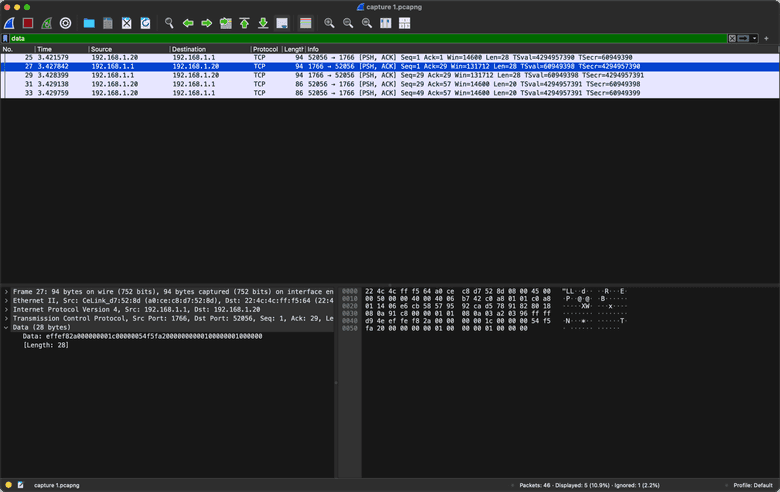Sort by the Source column header
Image resolution: width=780 pixels, height=492 pixels.
[129, 49]
